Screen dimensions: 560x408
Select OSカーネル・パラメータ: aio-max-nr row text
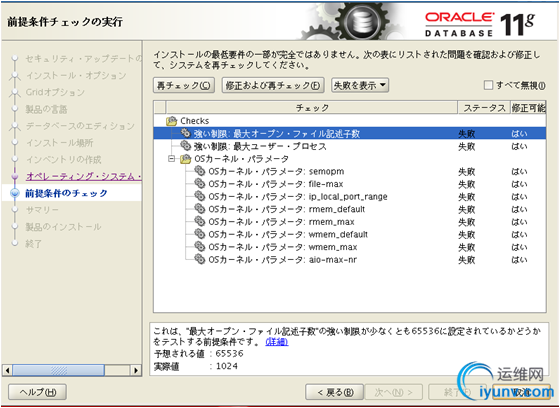pyautogui.click(x=282, y=260)
